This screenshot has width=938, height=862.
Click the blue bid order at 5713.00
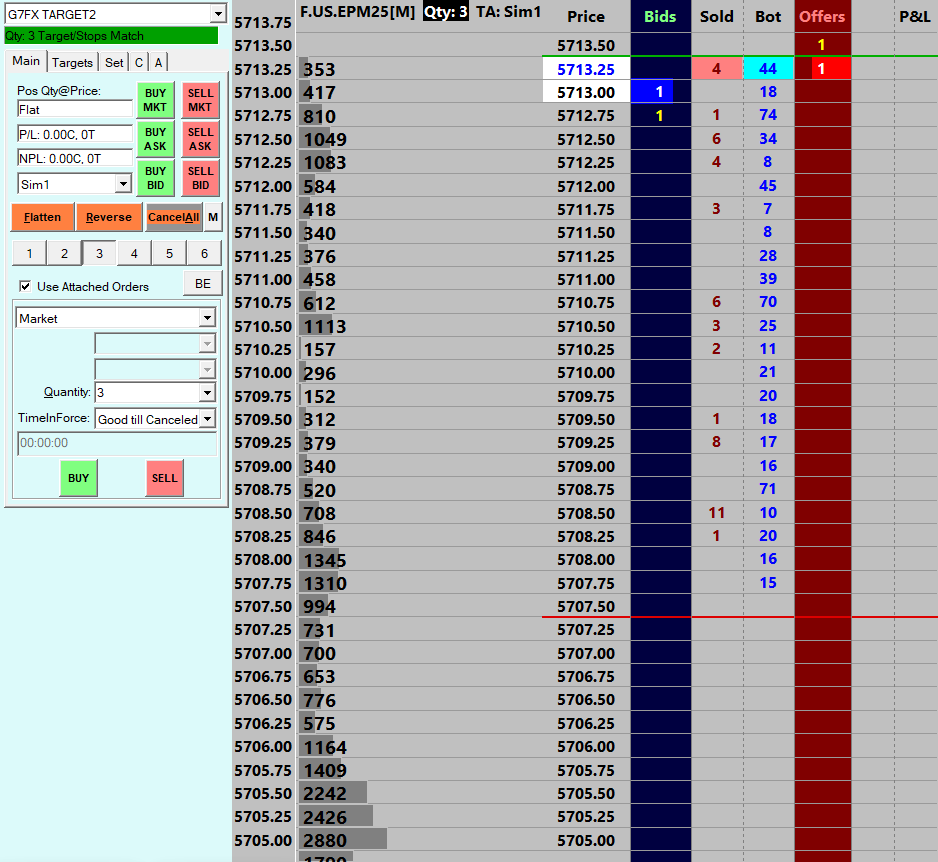point(652,92)
